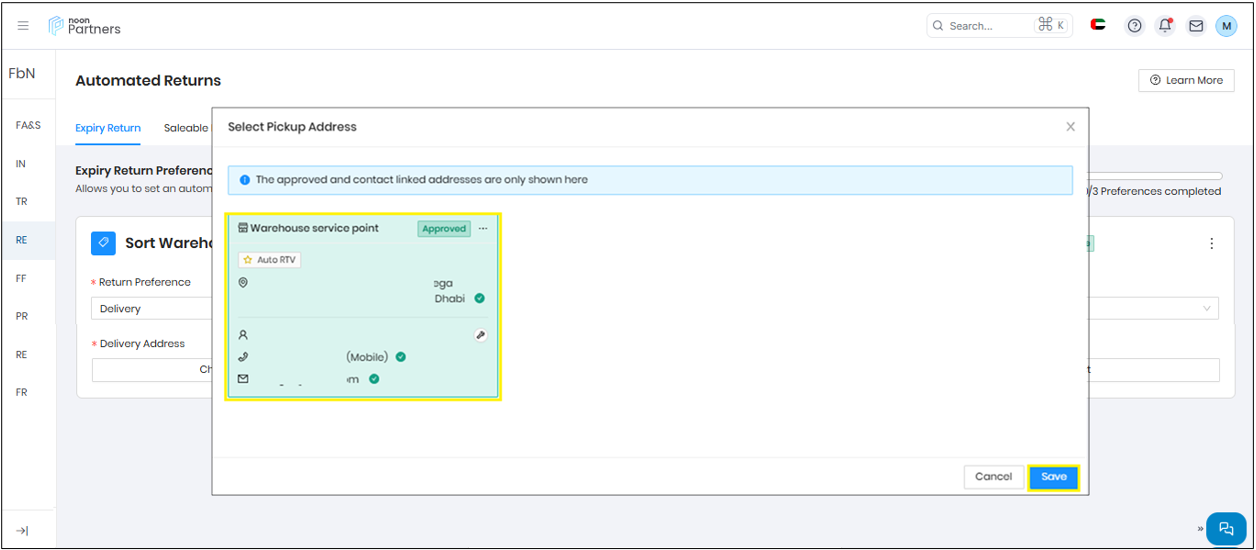Click the noon Partners logo
Viewport: 1256px width, 550px height.
coord(85,26)
